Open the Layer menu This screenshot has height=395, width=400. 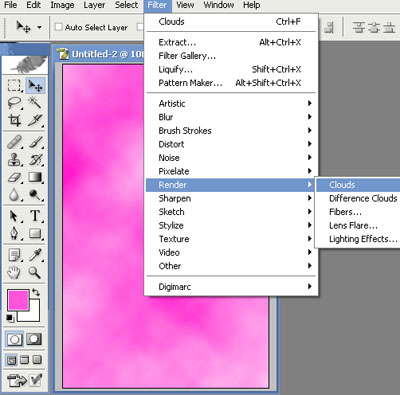coord(94,5)
